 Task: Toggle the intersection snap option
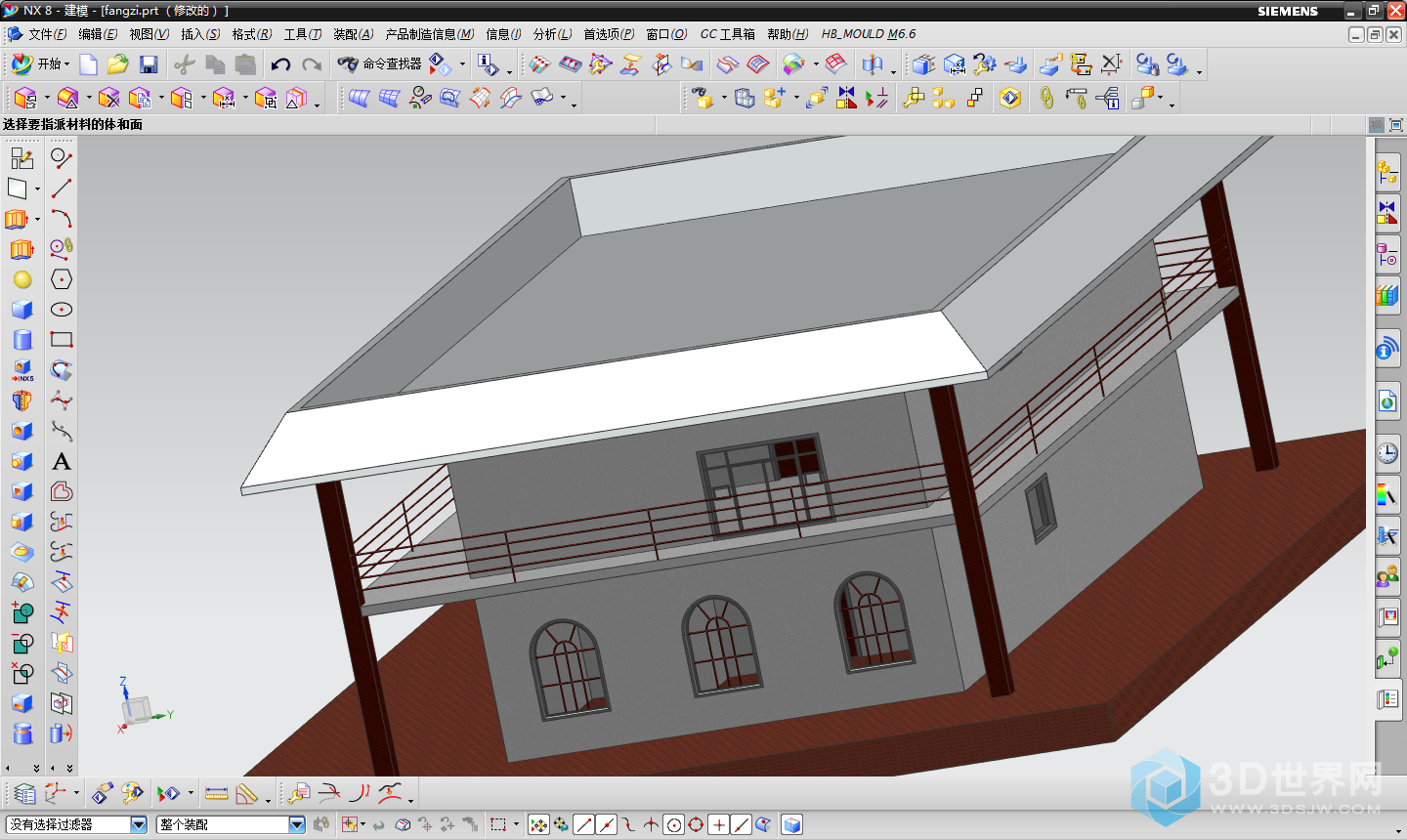651,825
